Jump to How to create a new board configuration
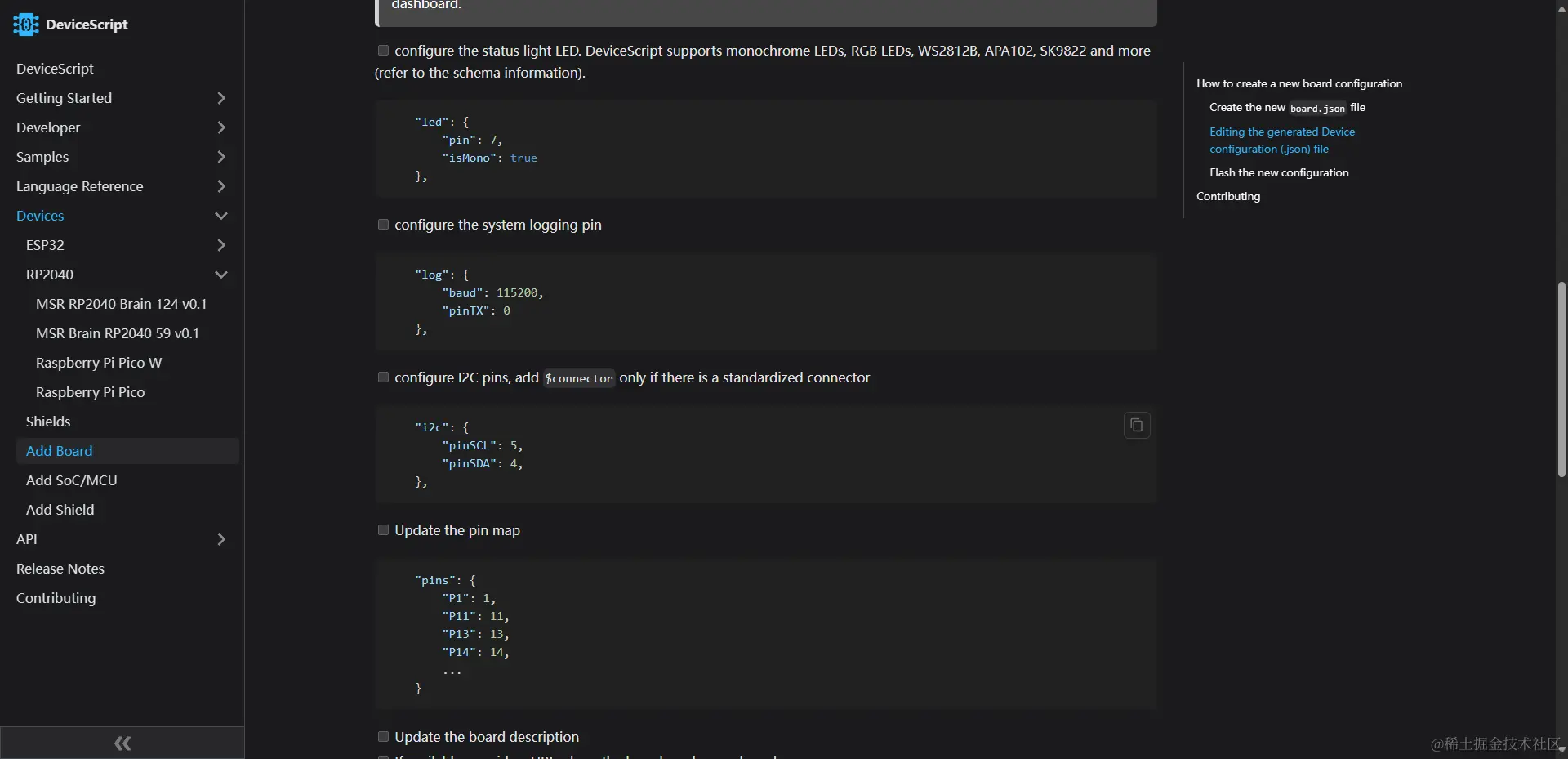The height and width of the screenshot is (759, 1568). coord(1299,83)
